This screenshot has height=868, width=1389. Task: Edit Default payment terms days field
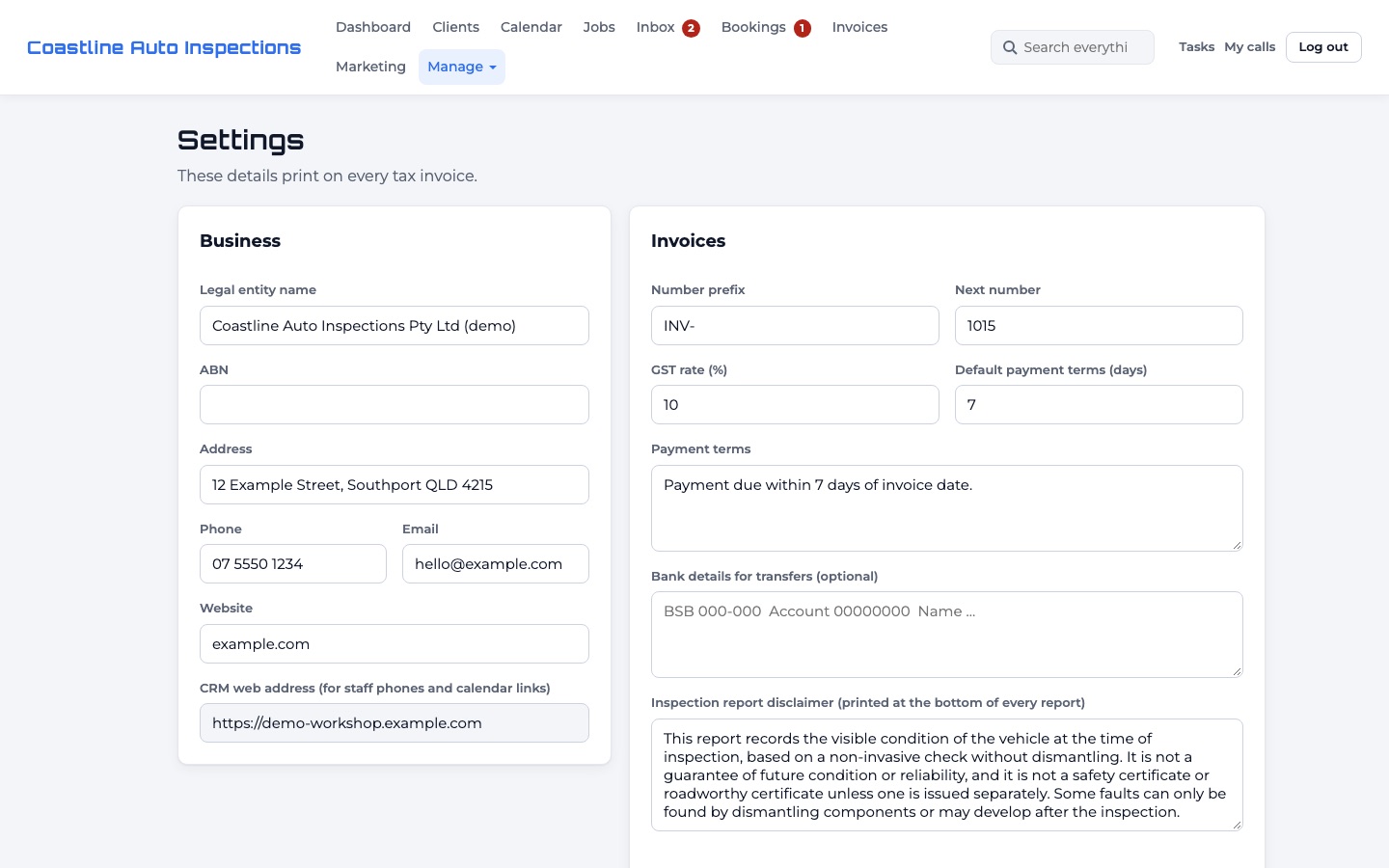pyautogui.click(x=1099, y=405)
